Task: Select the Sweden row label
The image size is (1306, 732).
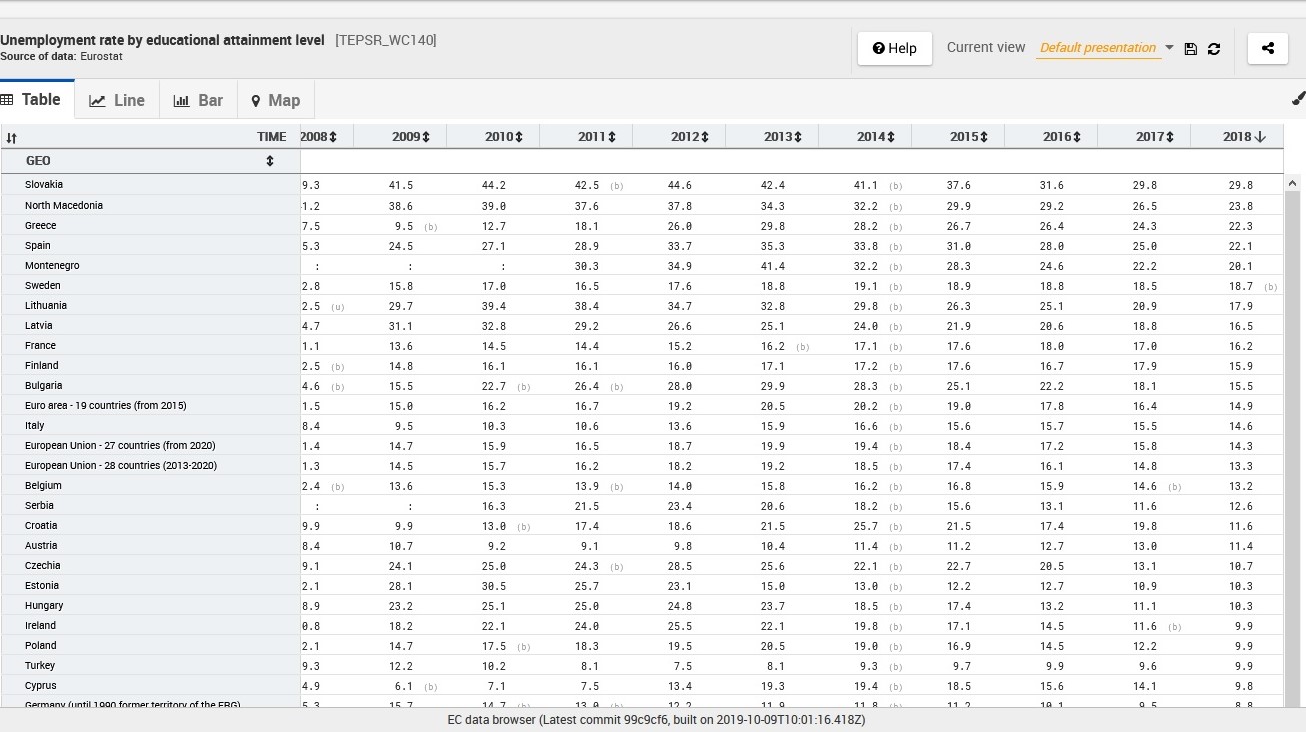Action: tap(42, 285)
